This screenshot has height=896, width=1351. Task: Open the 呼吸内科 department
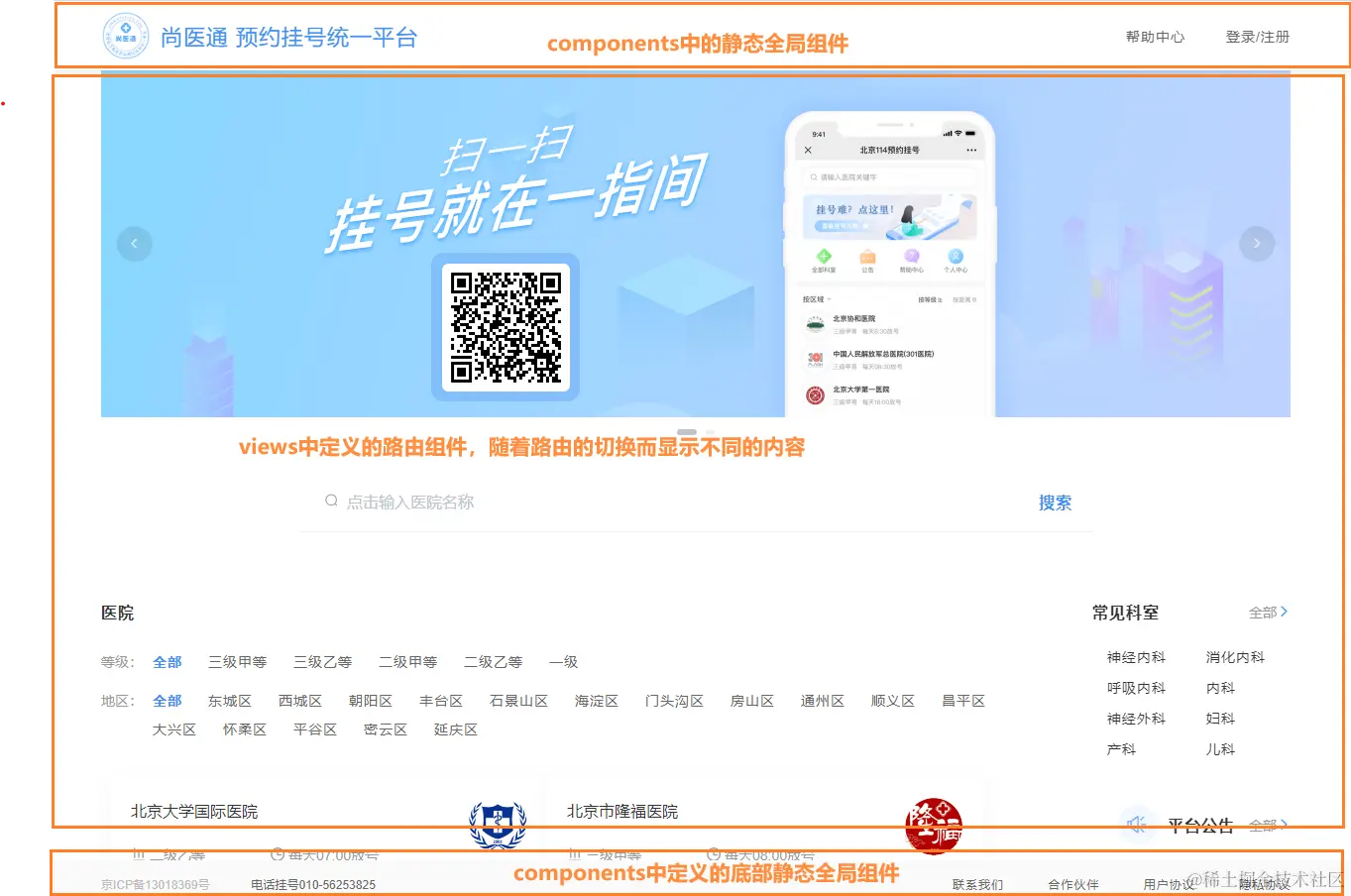1136,688
